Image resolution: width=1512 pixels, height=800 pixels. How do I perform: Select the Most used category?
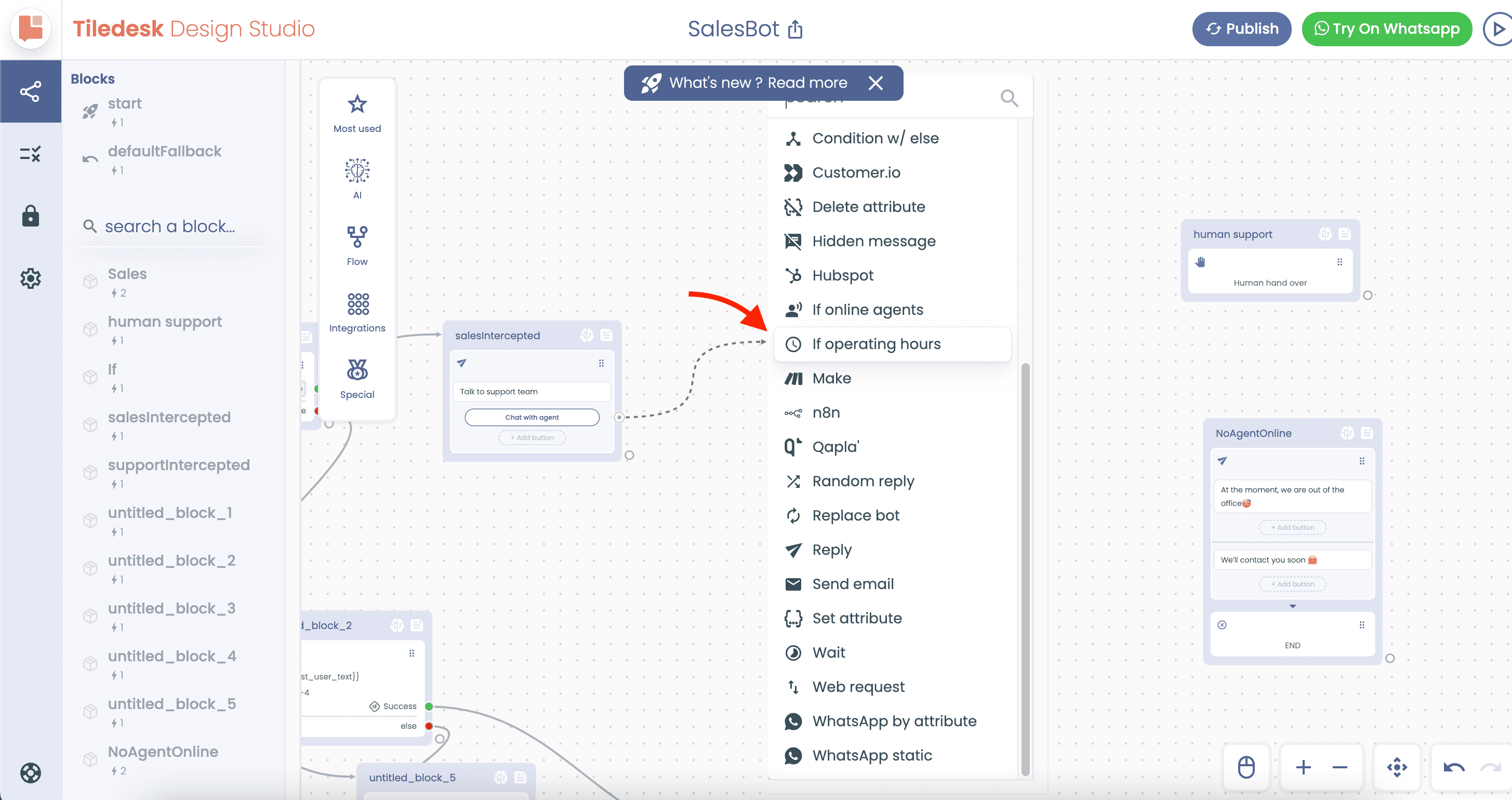tap(357, 114)
